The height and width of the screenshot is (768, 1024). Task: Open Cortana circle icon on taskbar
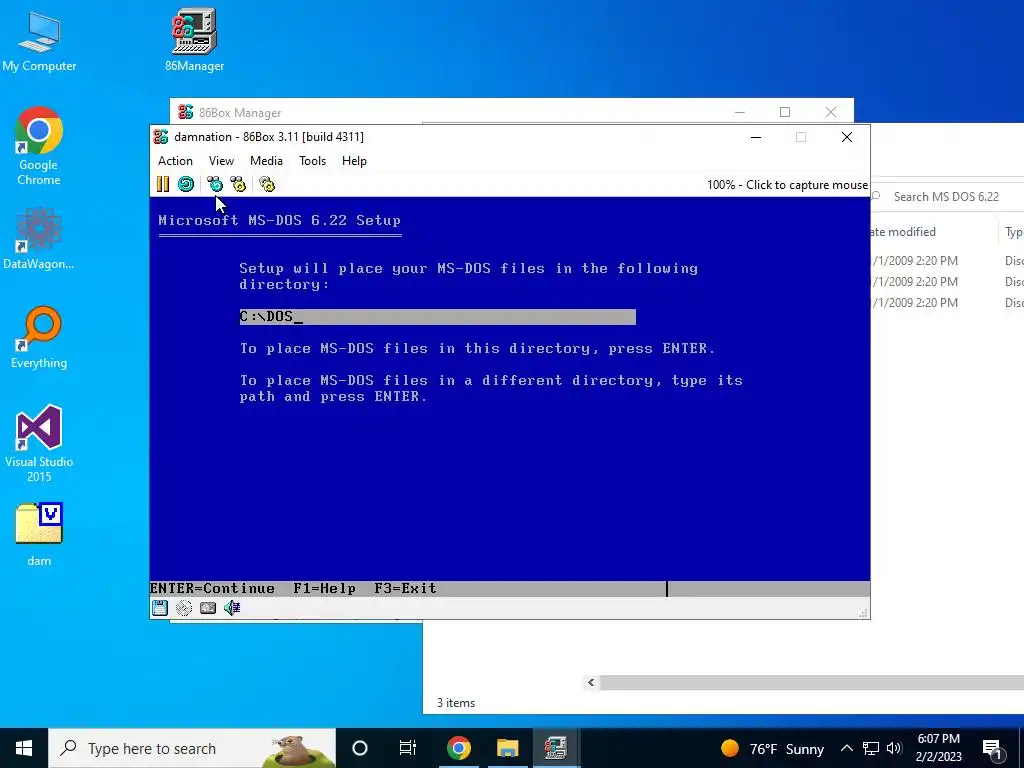(360, 748)
